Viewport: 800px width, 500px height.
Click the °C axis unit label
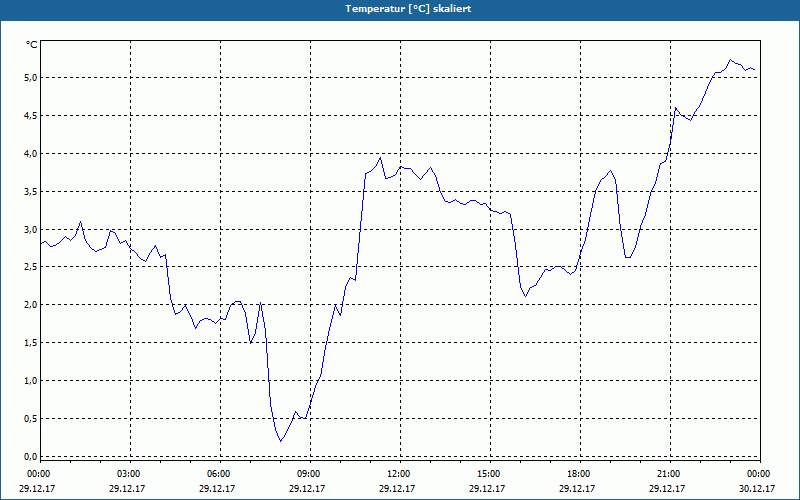(32, 45)
